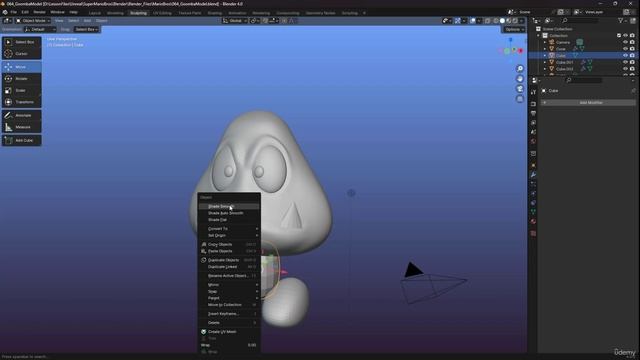This screenshot has height=360, width=640.
Task: Disable Cube.001 in renders
Action: click(632, 62)
